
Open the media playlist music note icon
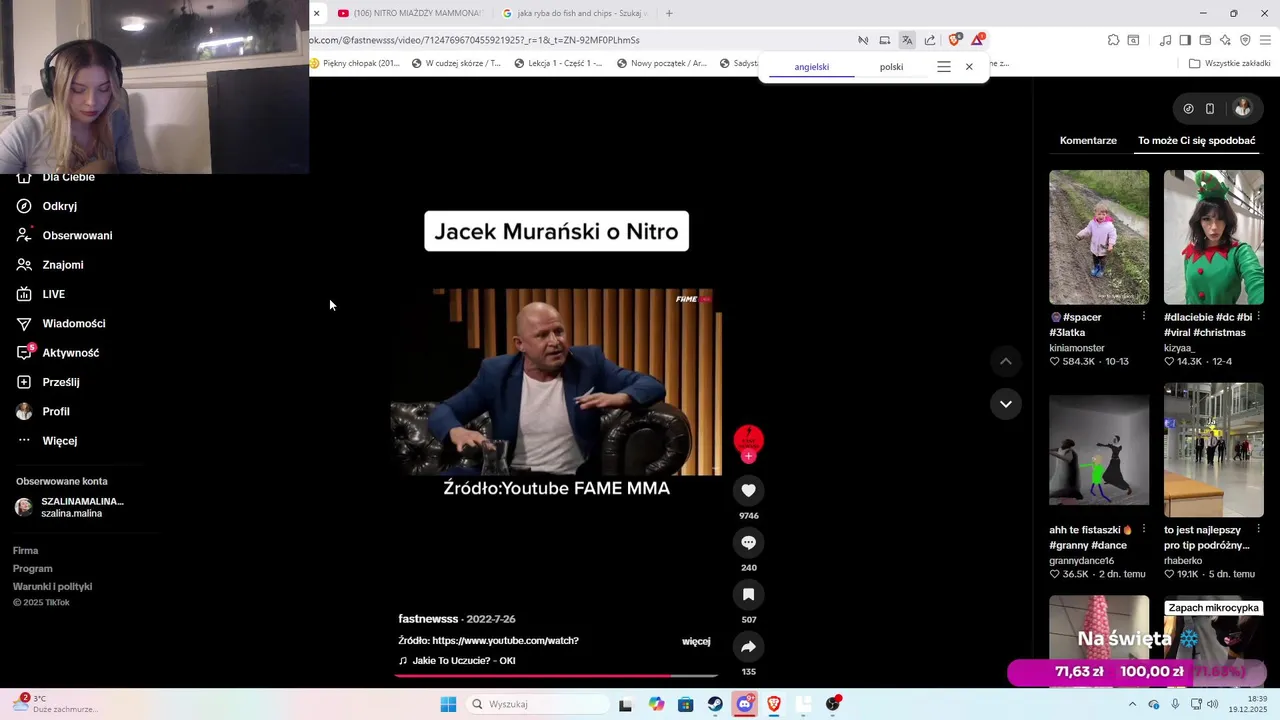1165,40
